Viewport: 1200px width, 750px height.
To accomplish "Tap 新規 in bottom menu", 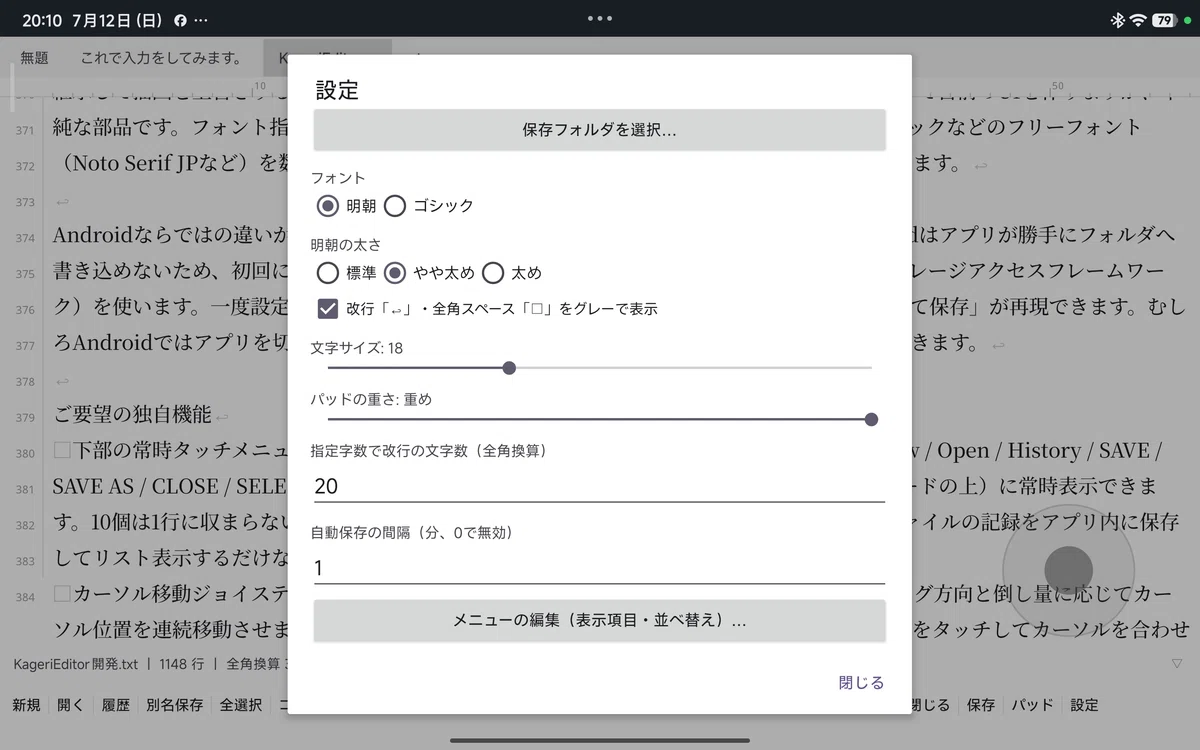I will [x=26, y=705].
